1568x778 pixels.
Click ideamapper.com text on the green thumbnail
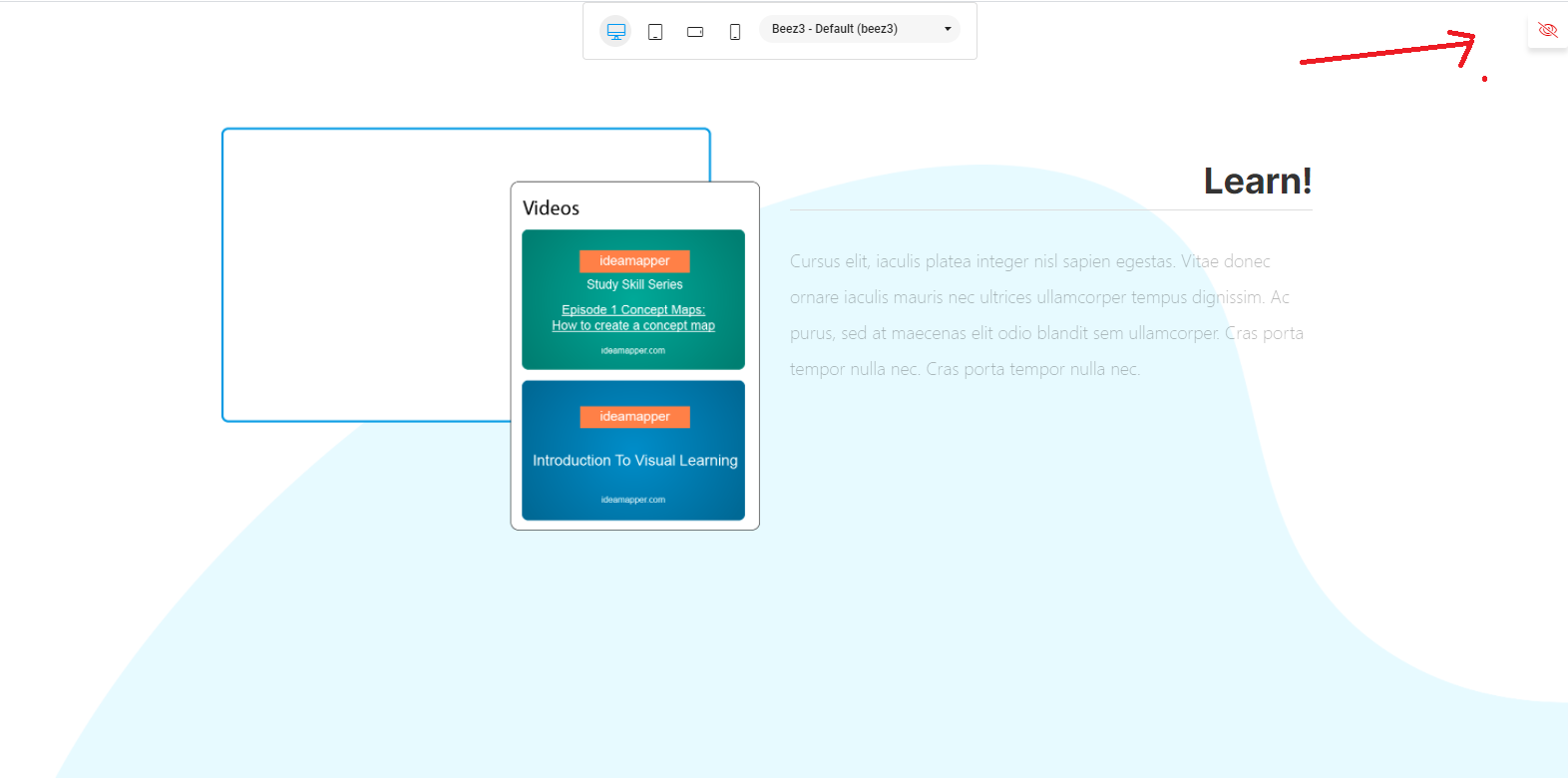633,351
